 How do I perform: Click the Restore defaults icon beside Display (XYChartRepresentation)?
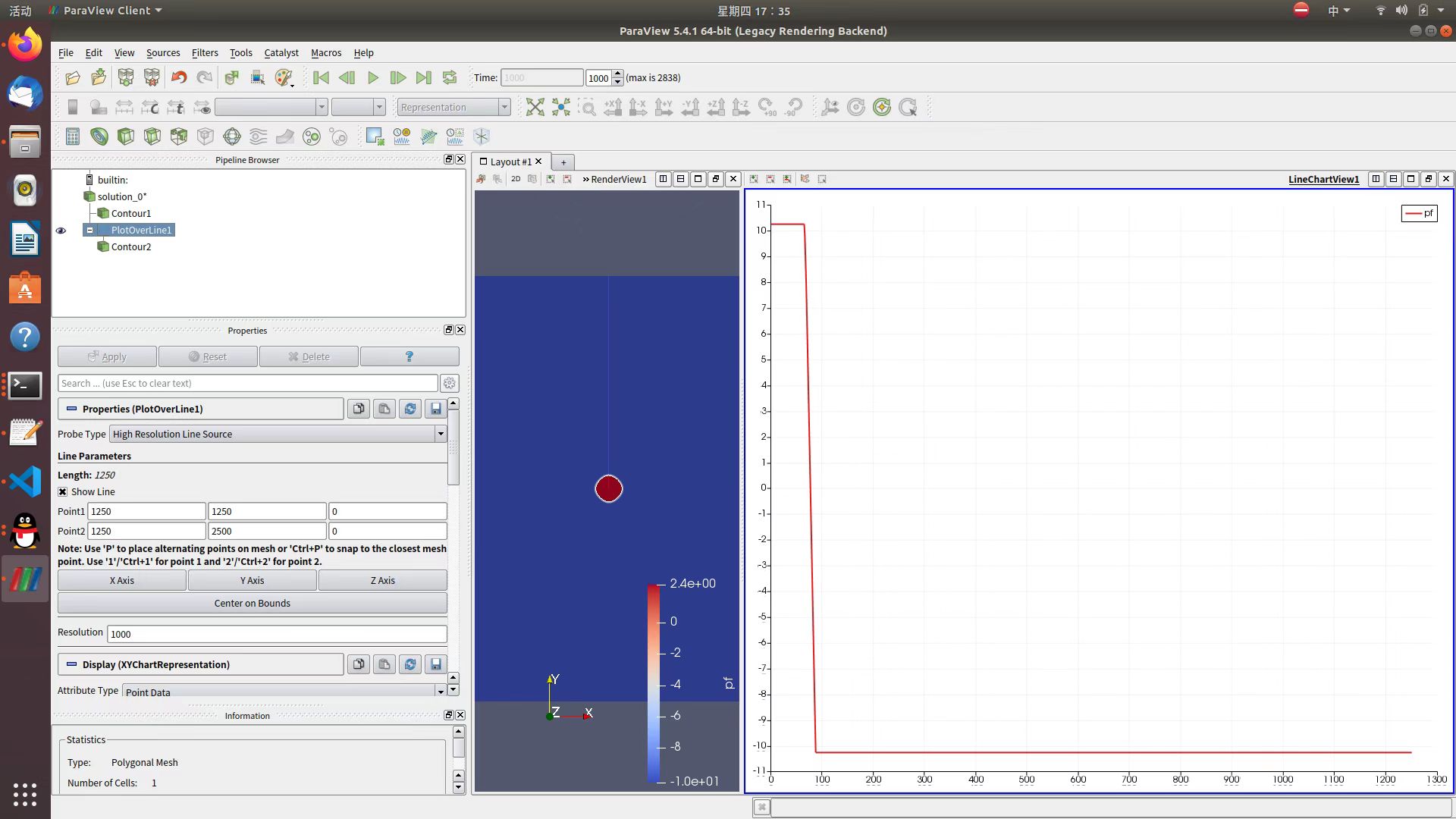tap(410, 664)
